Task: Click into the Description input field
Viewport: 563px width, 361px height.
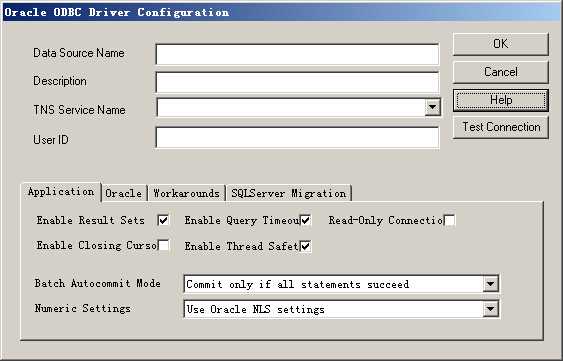Action: [x=297, y=82]
